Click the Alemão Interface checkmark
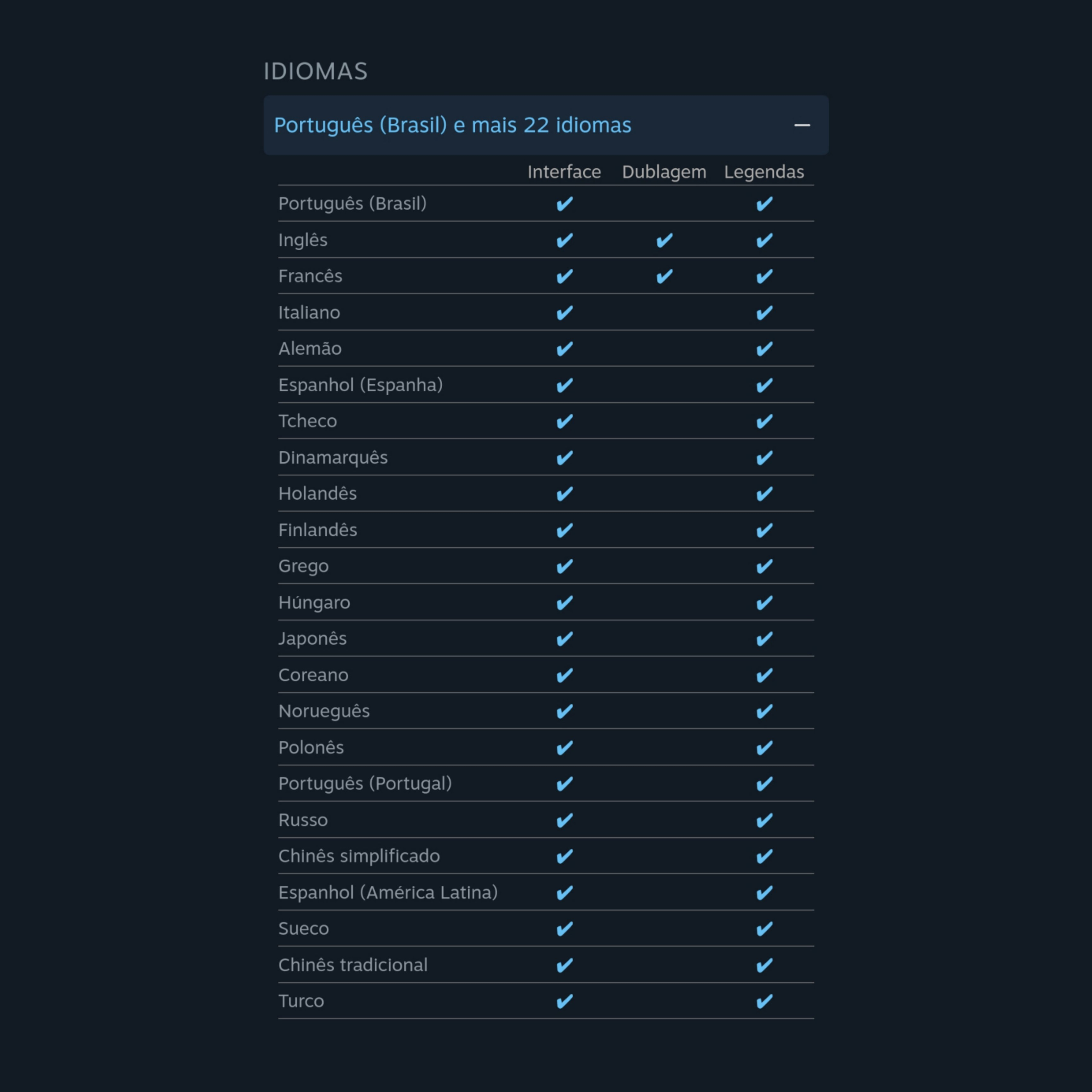 [564, 349]
